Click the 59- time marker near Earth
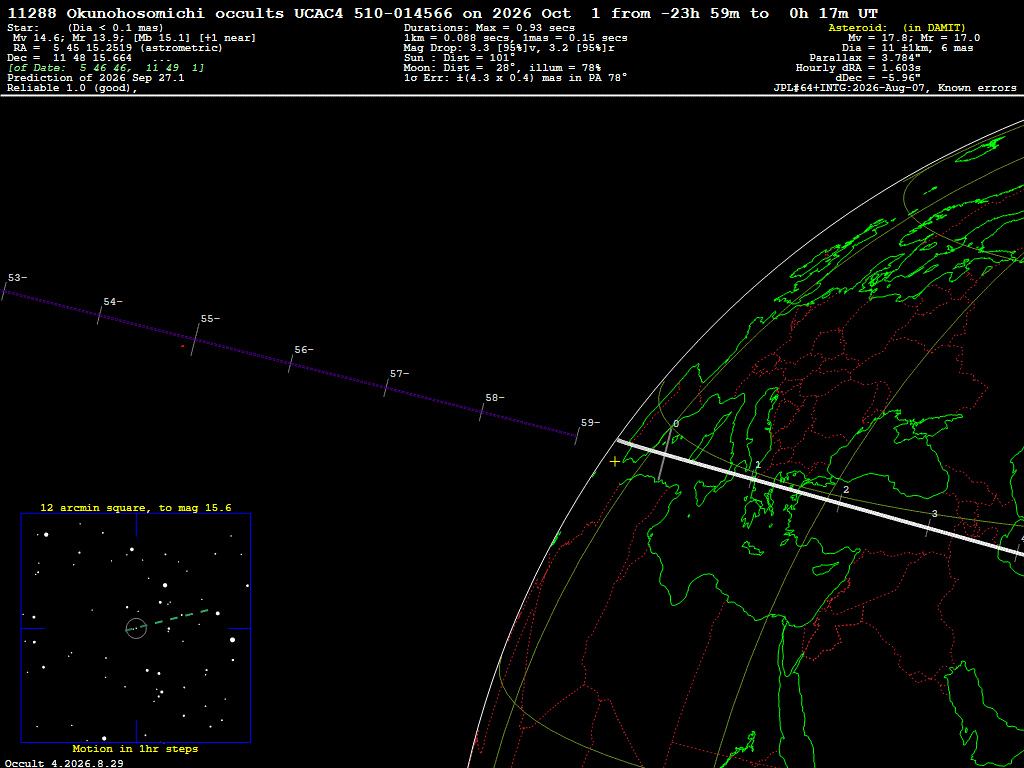Image resolution: width=1024 pixels, height=768 pixels. click(590, 423)
